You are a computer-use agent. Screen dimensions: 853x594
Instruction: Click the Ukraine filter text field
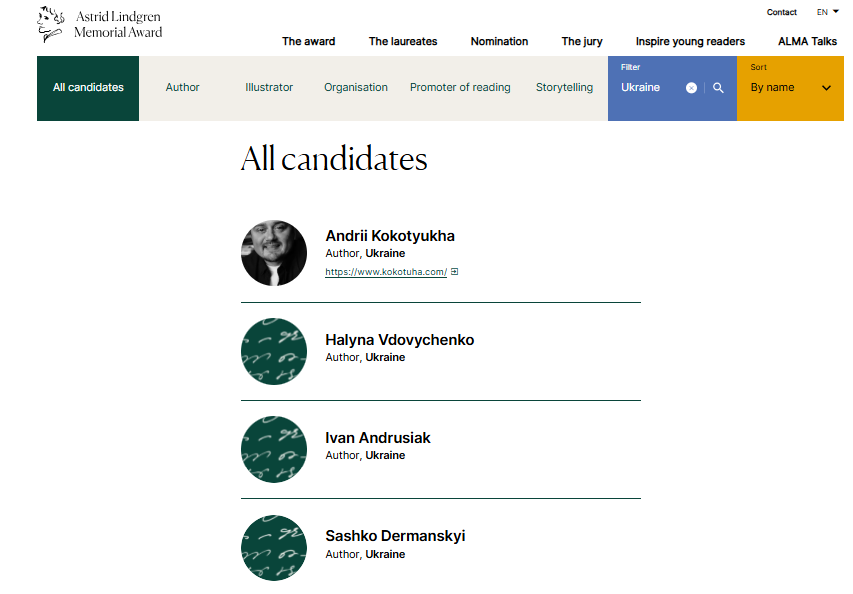[x=648, y=88]
